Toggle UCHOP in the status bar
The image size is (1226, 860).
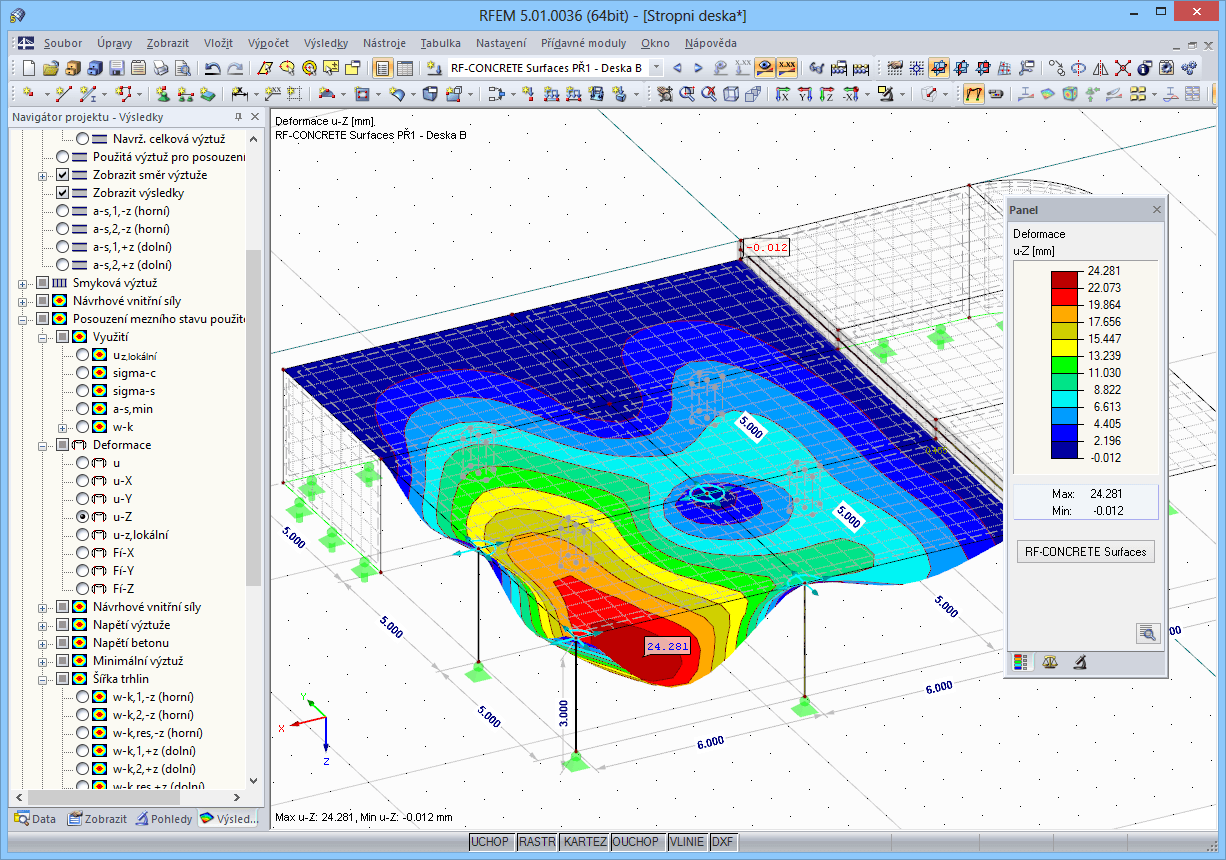point(489,842)
